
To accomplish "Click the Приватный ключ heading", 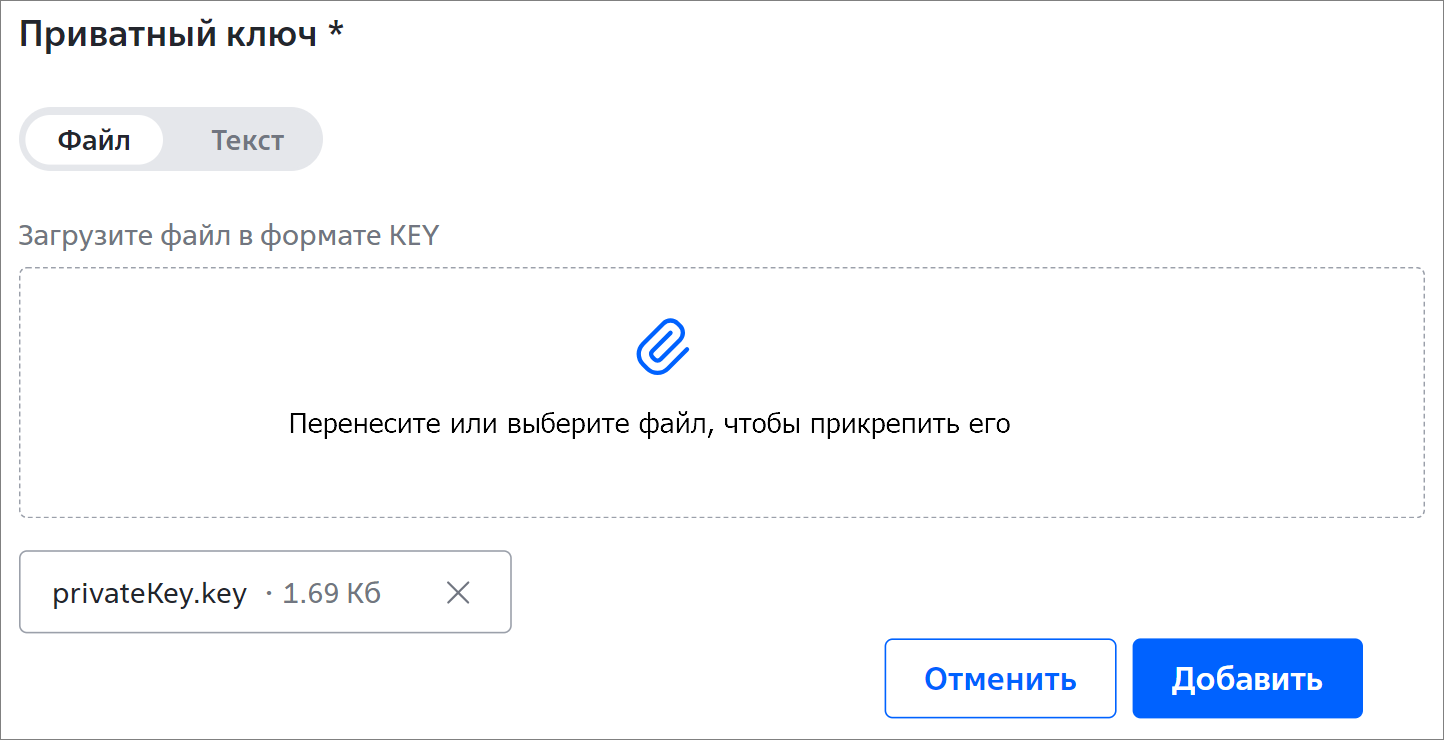I will pos(168,34).
